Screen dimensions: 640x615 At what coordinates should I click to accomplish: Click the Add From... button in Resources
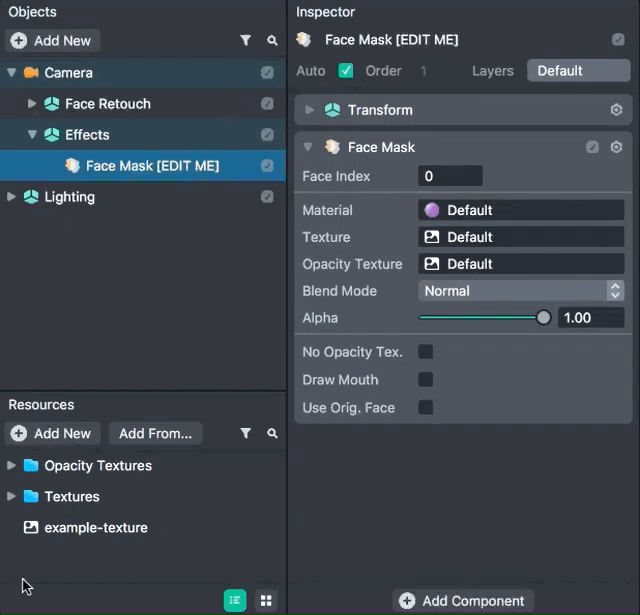155,434
